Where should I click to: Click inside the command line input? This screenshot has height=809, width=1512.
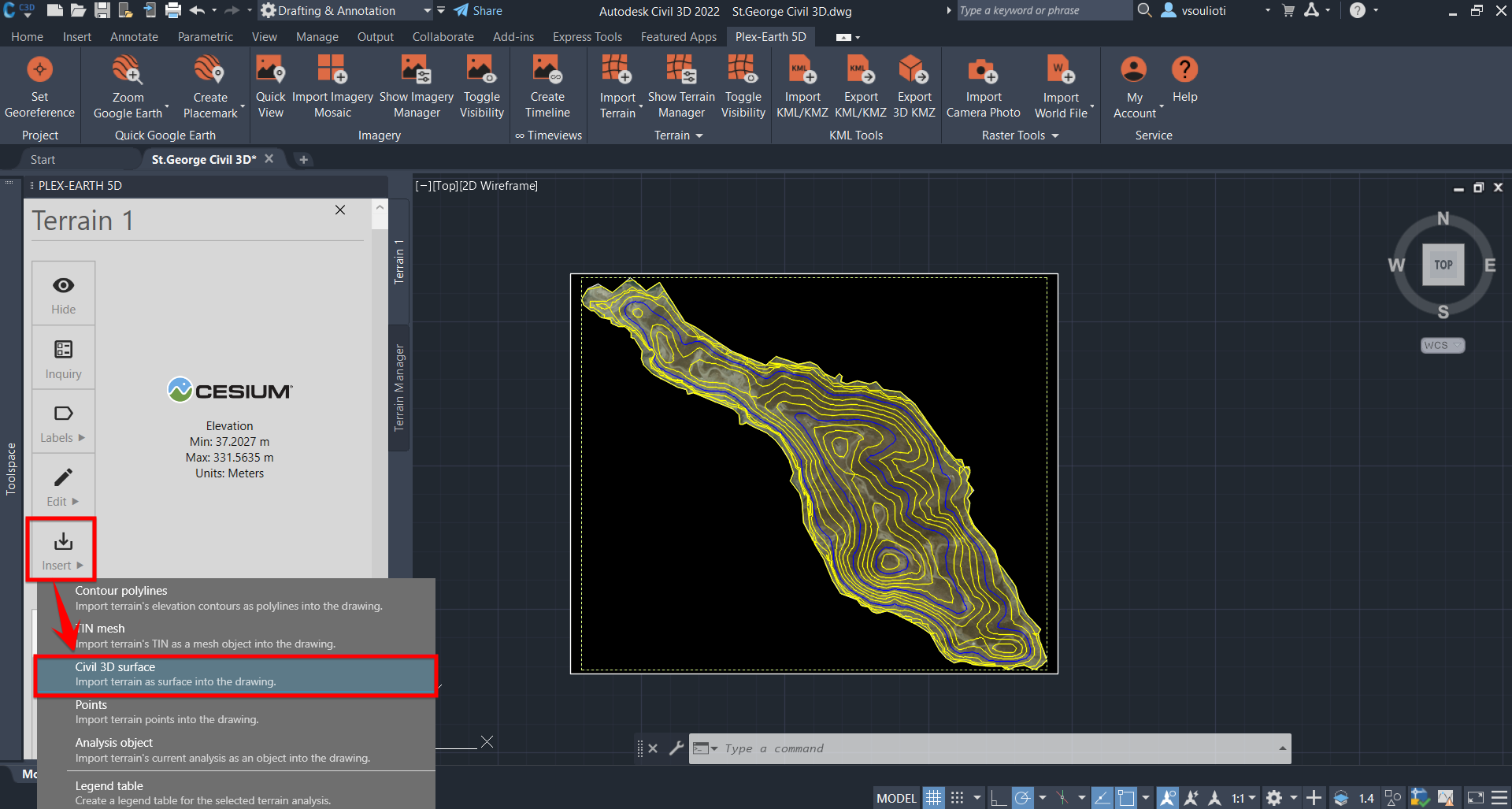[x=945, y=748]
